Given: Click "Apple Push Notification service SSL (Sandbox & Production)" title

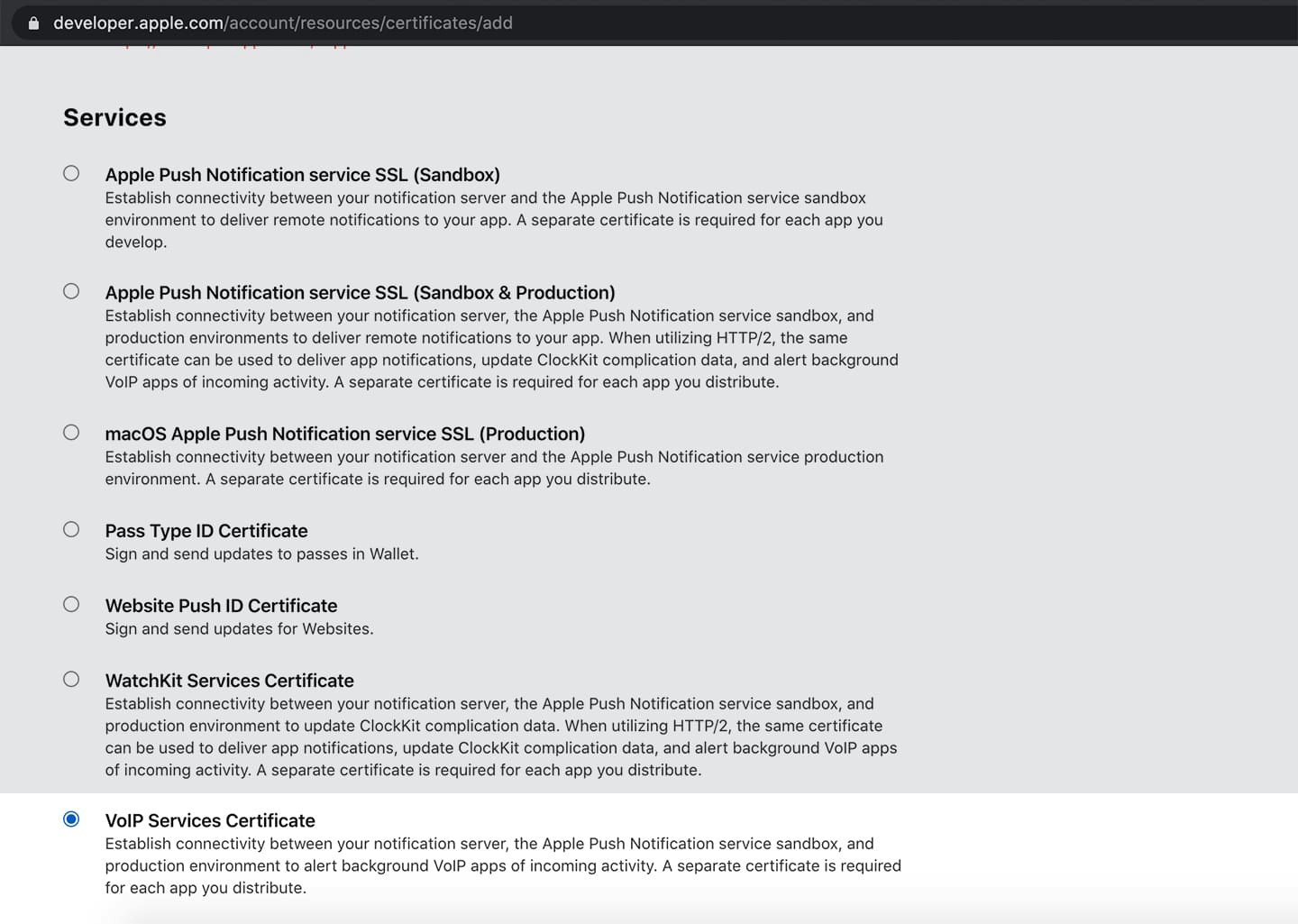Looking at the screenshot, I should [x=360, y=293].
